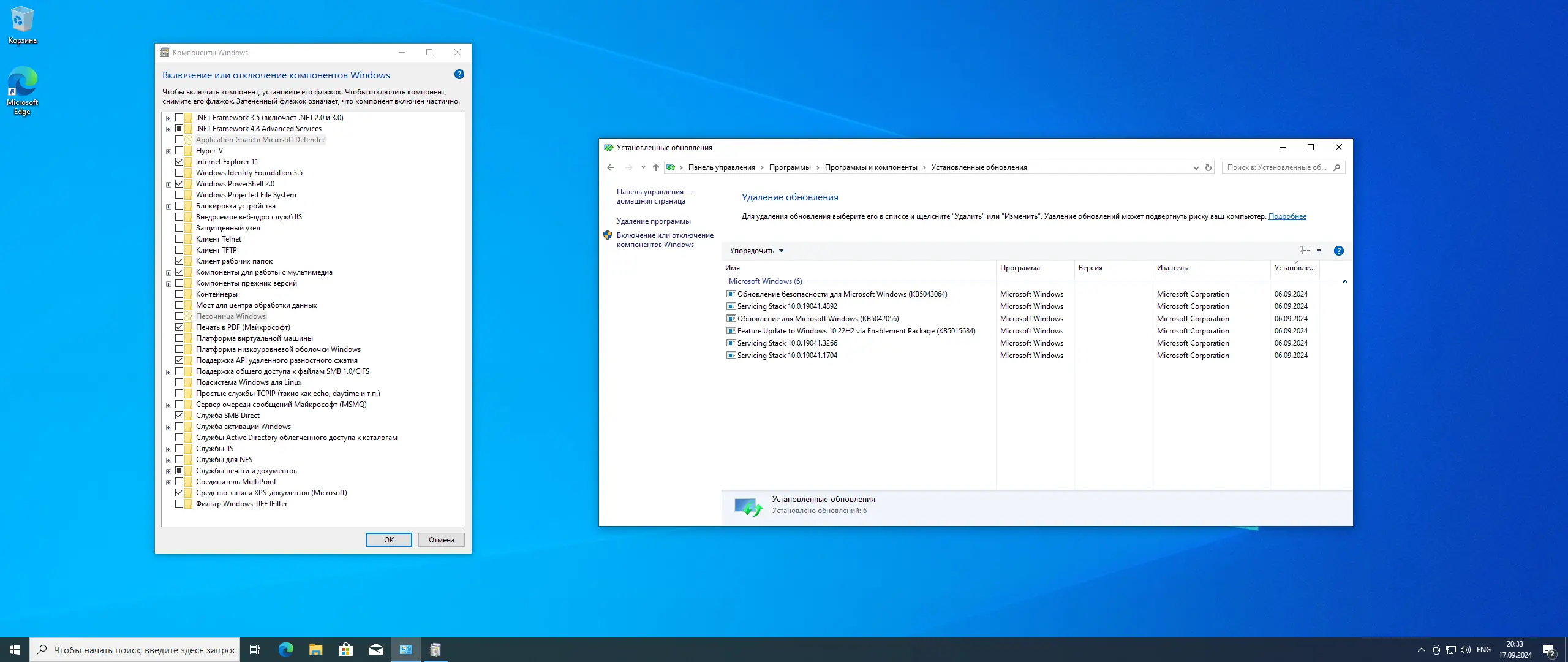Expand the .NET Framework 3.5 tree node

point(168,118)
